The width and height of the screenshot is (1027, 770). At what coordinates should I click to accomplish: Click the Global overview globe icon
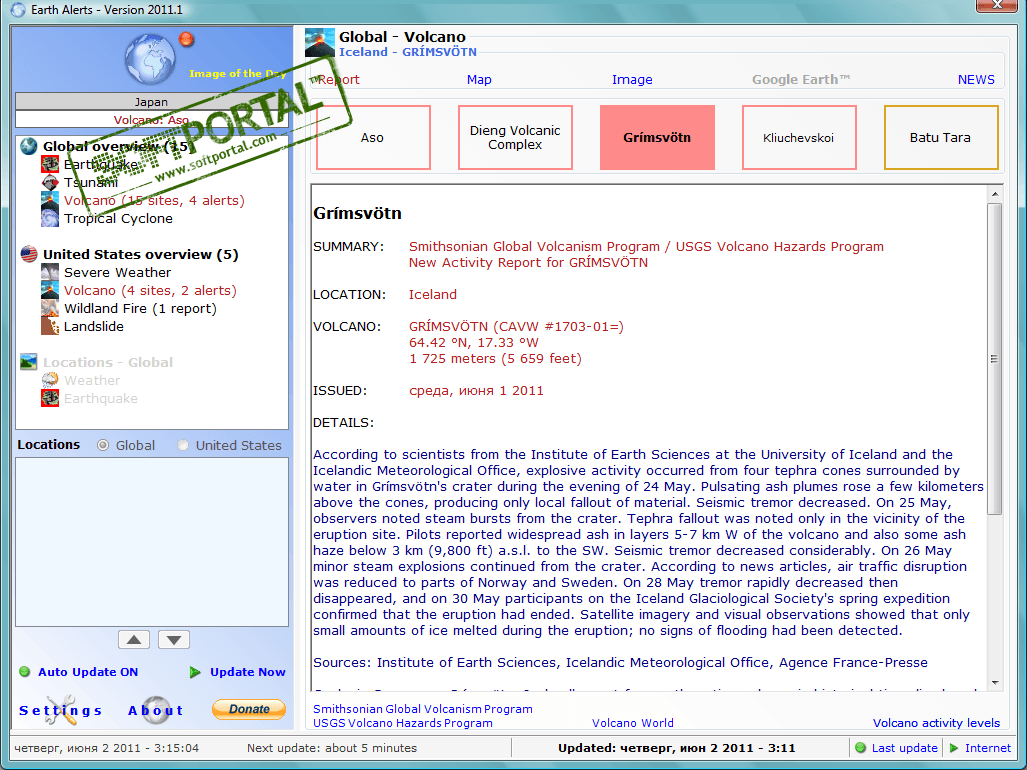(28, 146)
